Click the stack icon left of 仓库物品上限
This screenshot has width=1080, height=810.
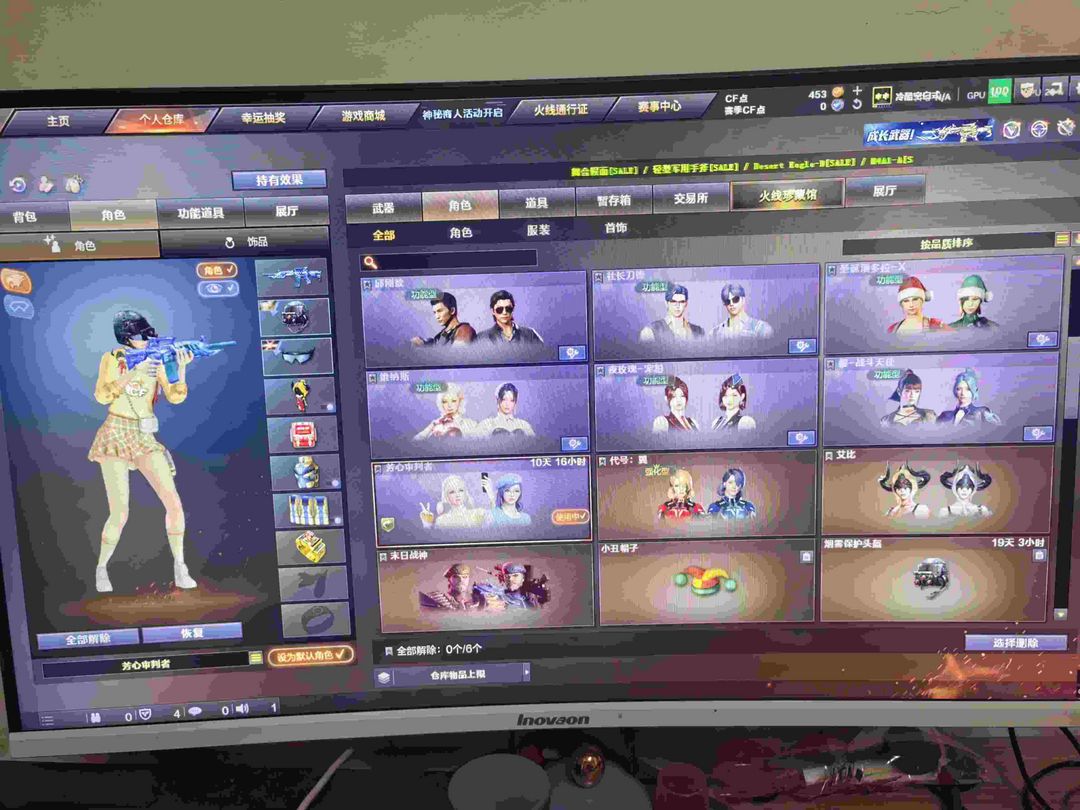point(384,677)
